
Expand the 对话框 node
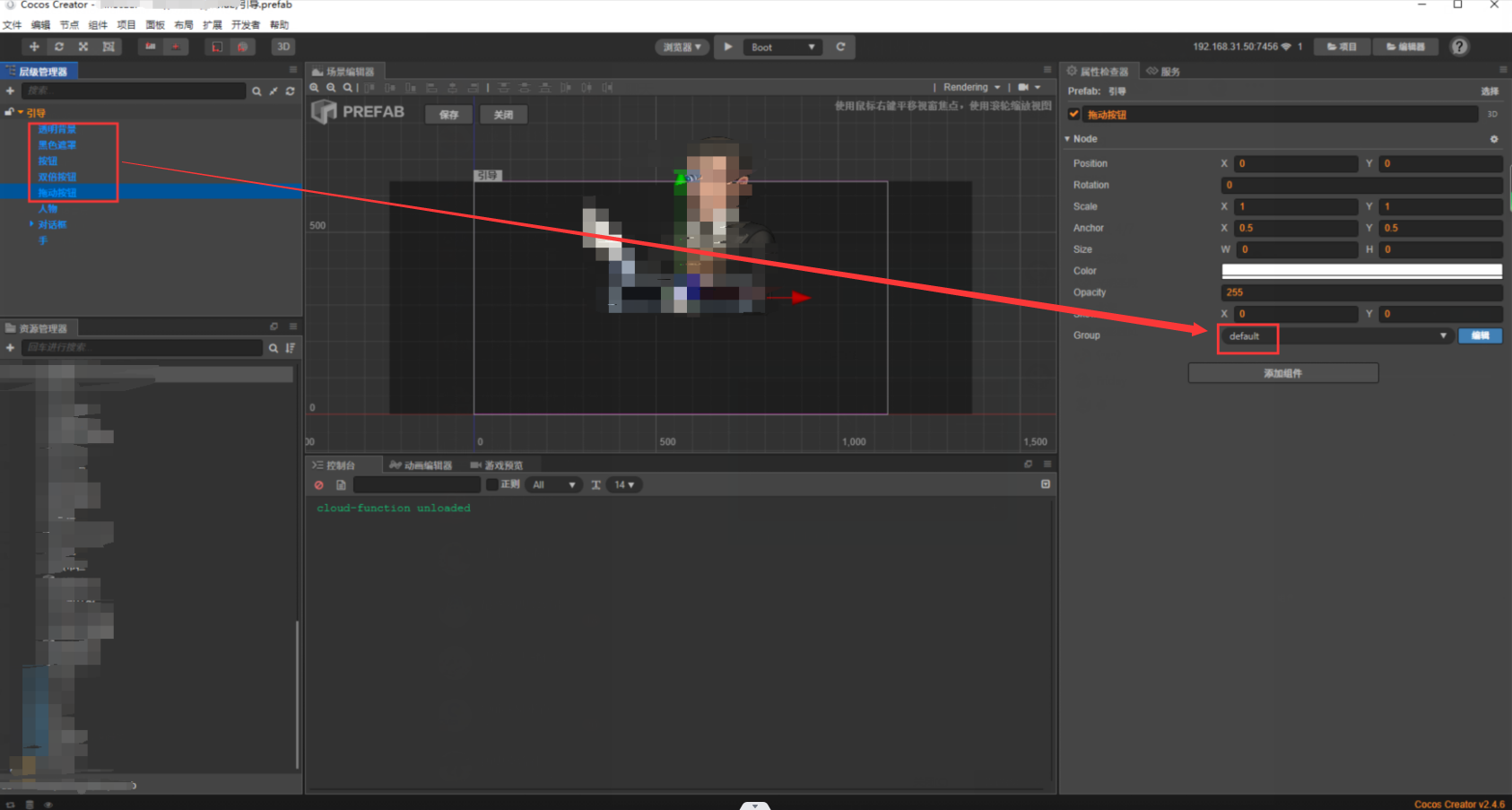pyautogui.click(x=31, y=224)
